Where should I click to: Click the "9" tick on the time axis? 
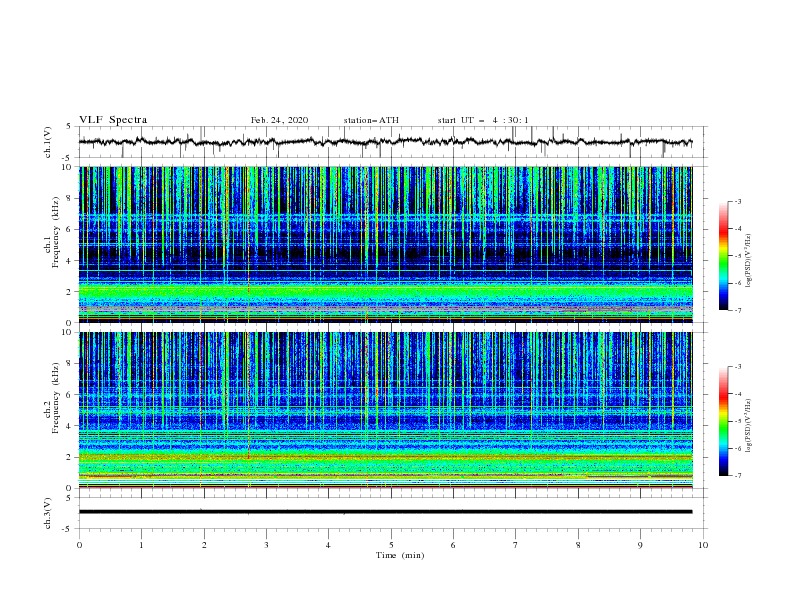point(640,545)
